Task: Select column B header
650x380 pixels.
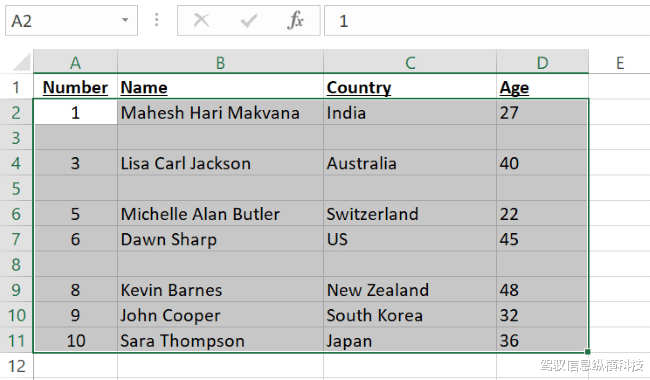Action: (x=220, y=63)
